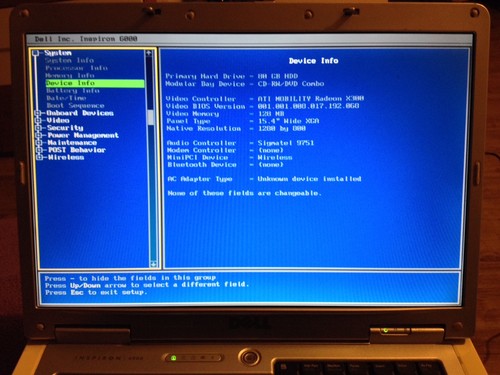Expand the Onboard Devices group
Viewport: 500px width, 375px height.
38,113
